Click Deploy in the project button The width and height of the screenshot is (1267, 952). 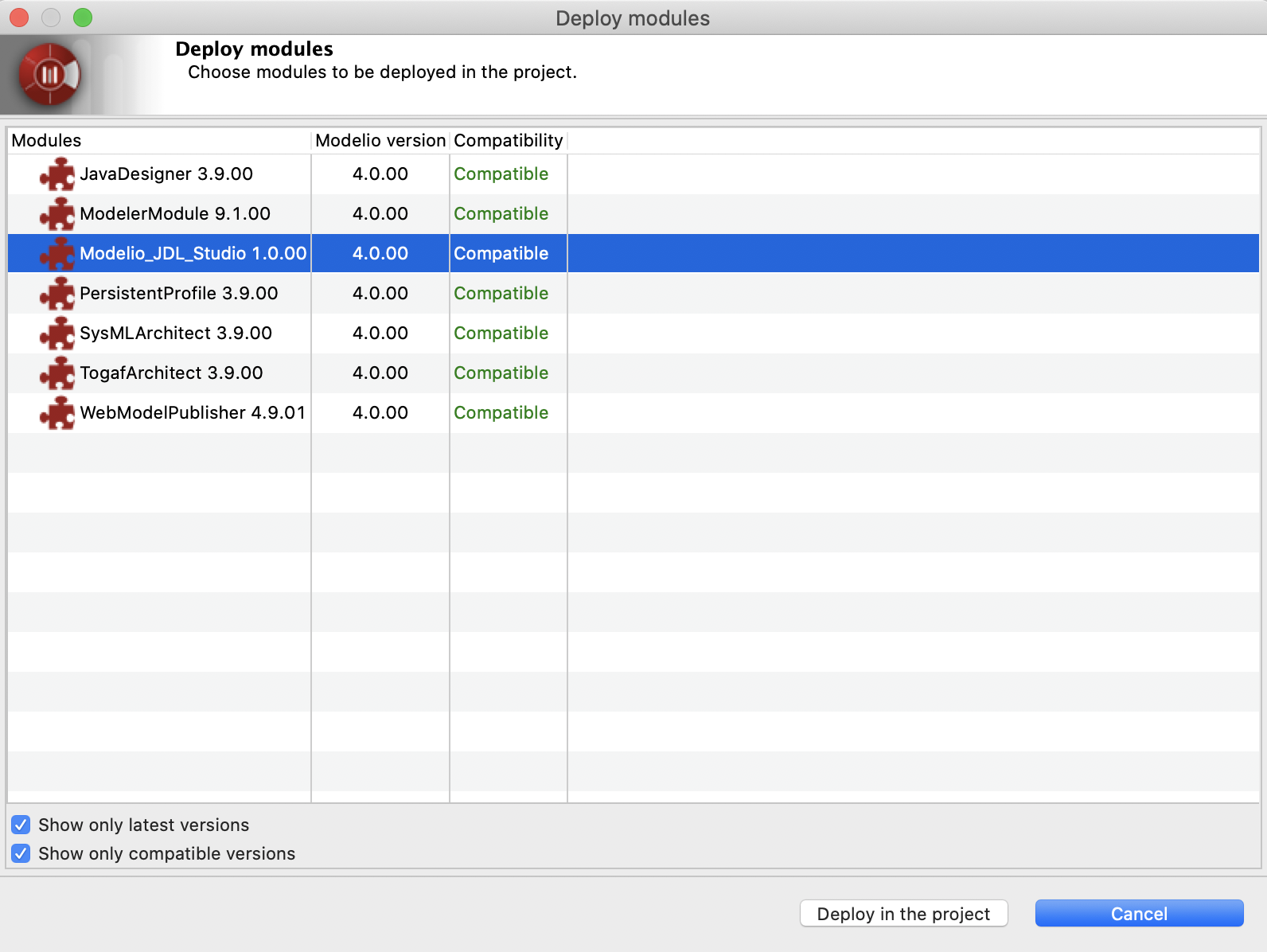click(903, 914)
